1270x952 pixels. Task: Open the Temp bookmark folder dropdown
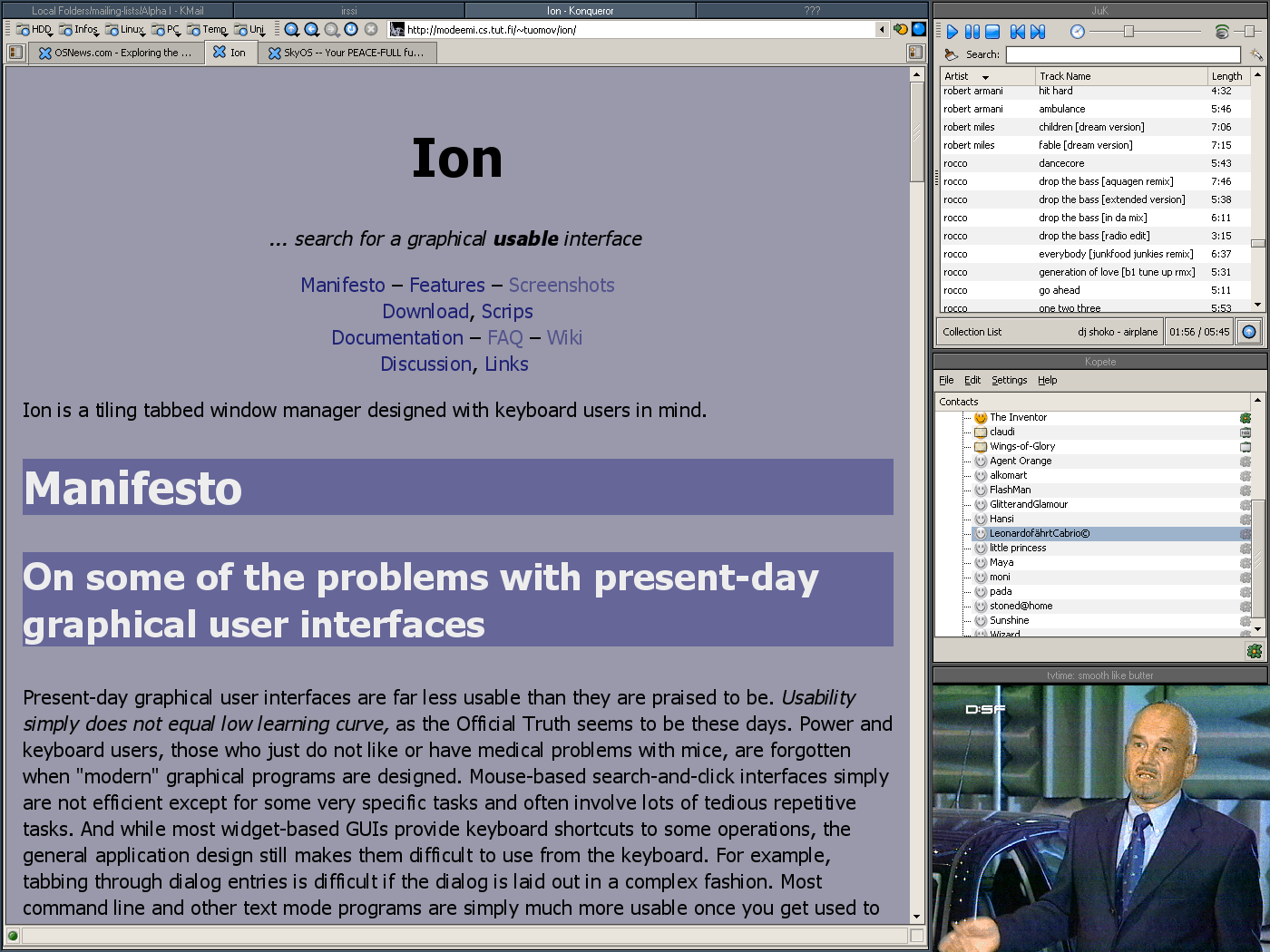coord(208,30)
